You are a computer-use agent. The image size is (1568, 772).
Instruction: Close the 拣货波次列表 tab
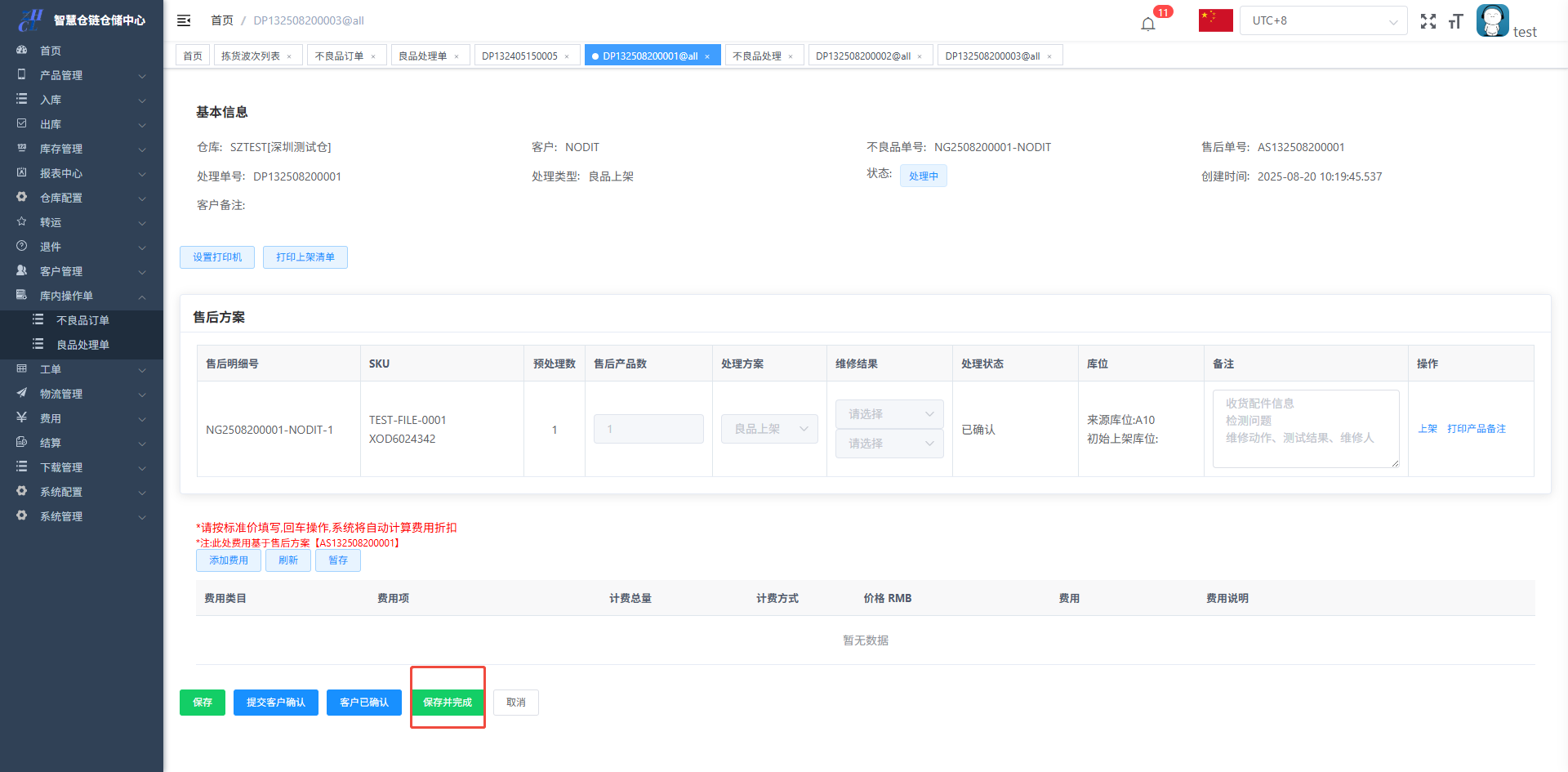289,56
